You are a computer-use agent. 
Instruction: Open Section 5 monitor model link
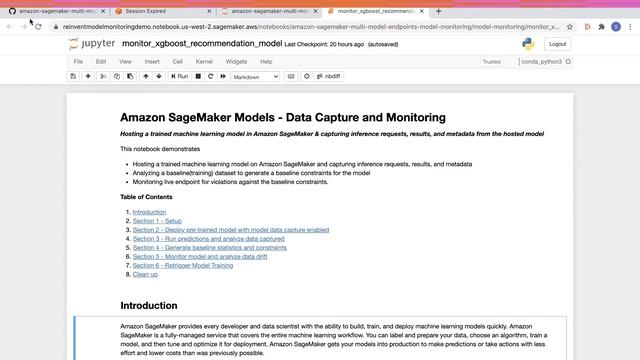(x=200, y=256)
